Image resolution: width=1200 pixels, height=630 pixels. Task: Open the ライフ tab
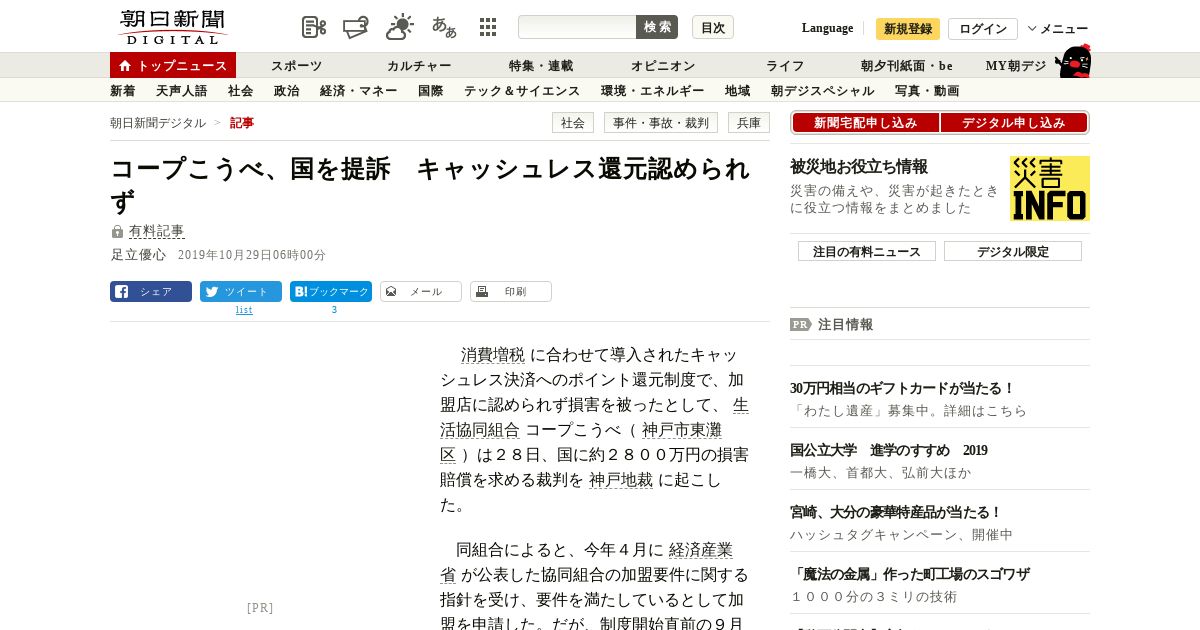(x=785, y=65)
